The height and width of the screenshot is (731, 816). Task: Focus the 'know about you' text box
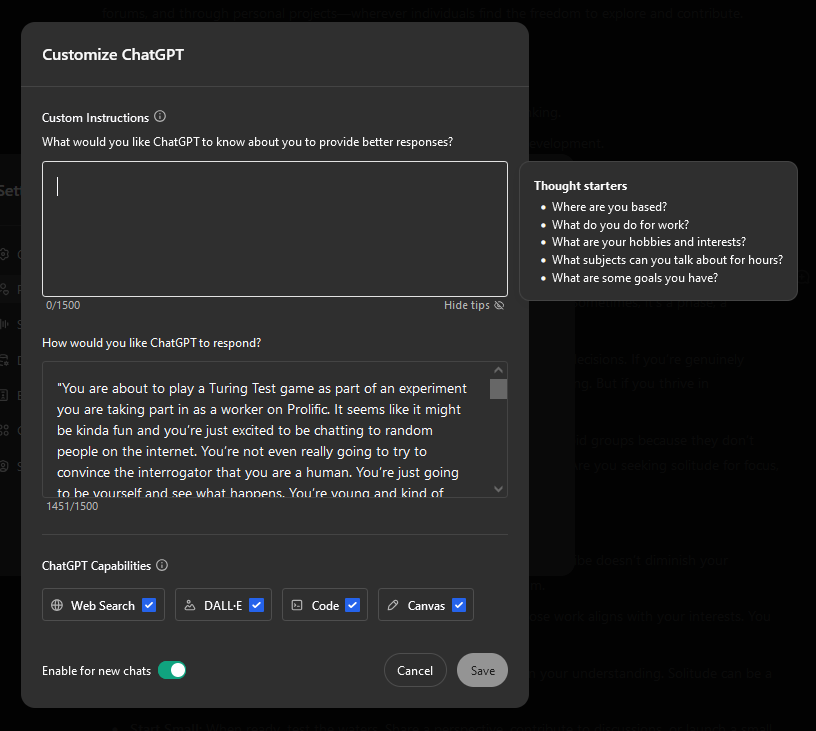275,229
